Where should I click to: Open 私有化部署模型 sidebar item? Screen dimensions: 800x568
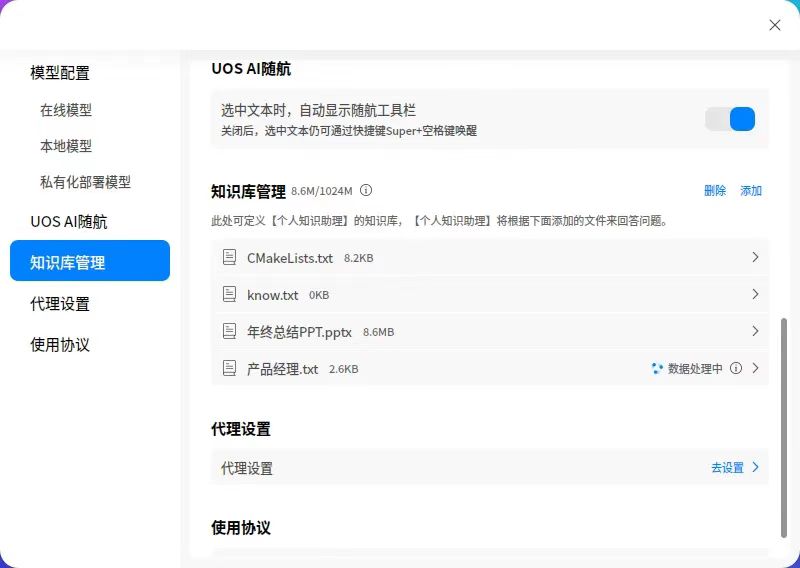coord(85,182)
